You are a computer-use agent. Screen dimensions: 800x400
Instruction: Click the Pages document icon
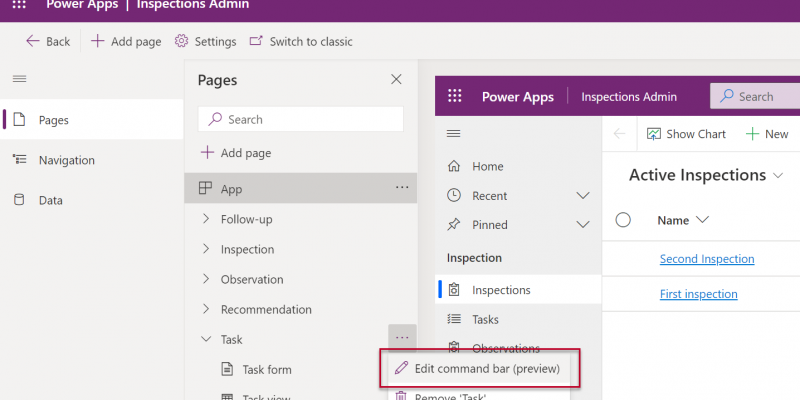coord(19,119)
